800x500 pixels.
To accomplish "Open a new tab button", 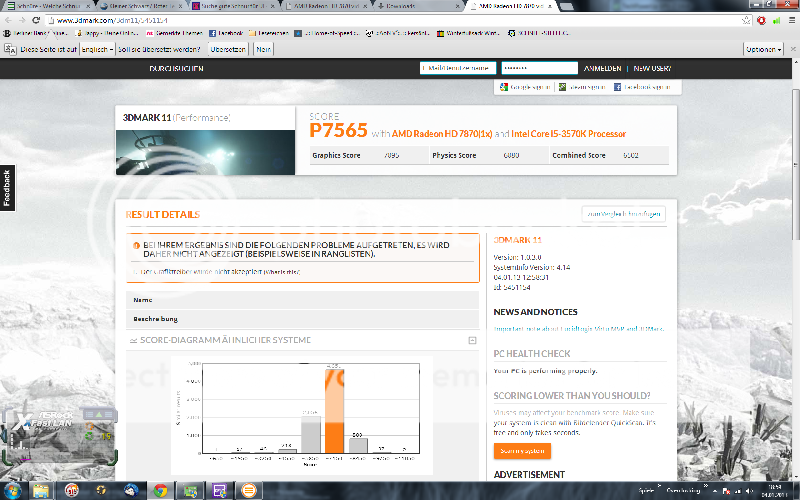I will (x=565, y=6).
